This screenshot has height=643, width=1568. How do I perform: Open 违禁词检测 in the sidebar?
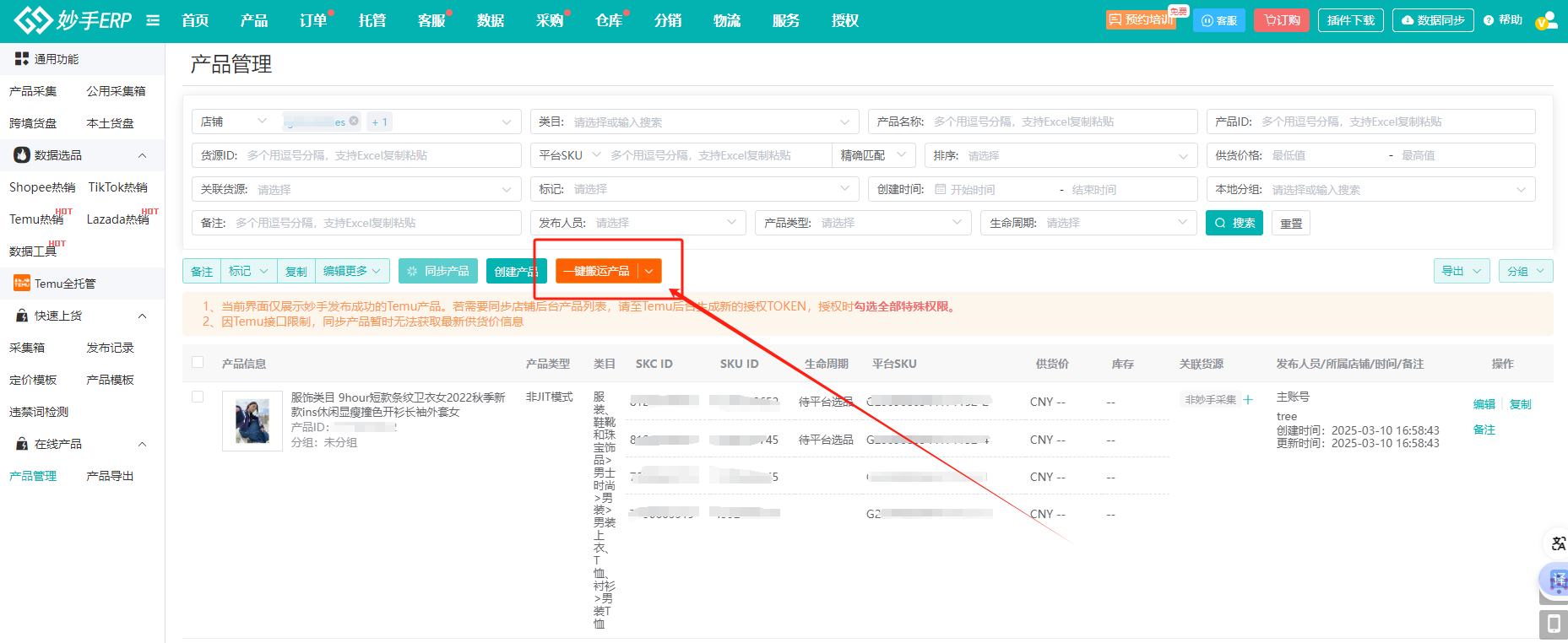click(39, 412)
